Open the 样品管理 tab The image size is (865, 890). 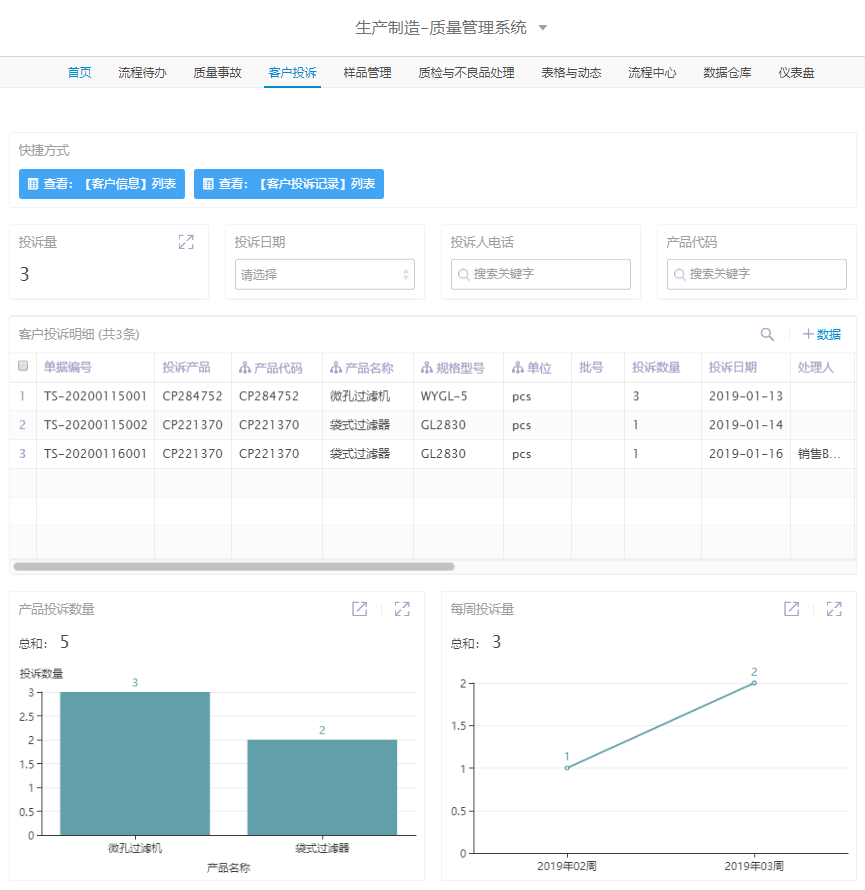tap(367, 73)
